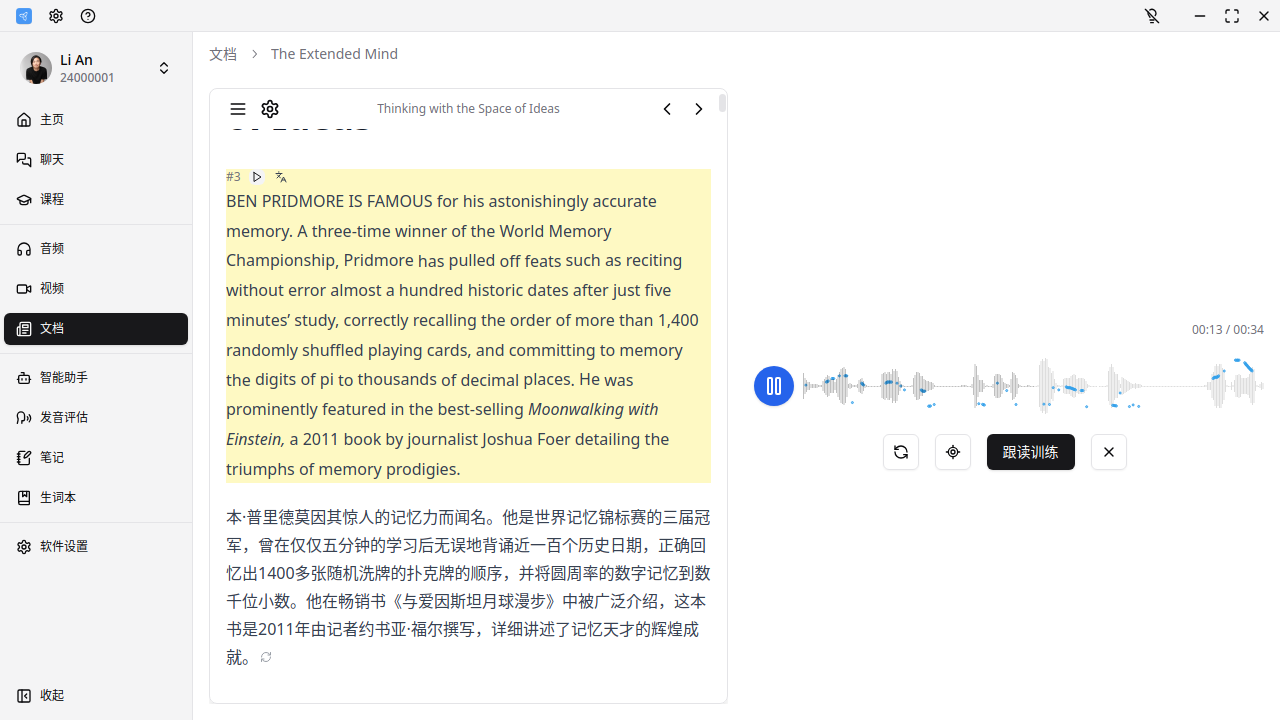The width and height of the screenshot is (1280, 720).
Task: Start 跟读训练 shadowing practice
Action: [x=1030, y=452]
